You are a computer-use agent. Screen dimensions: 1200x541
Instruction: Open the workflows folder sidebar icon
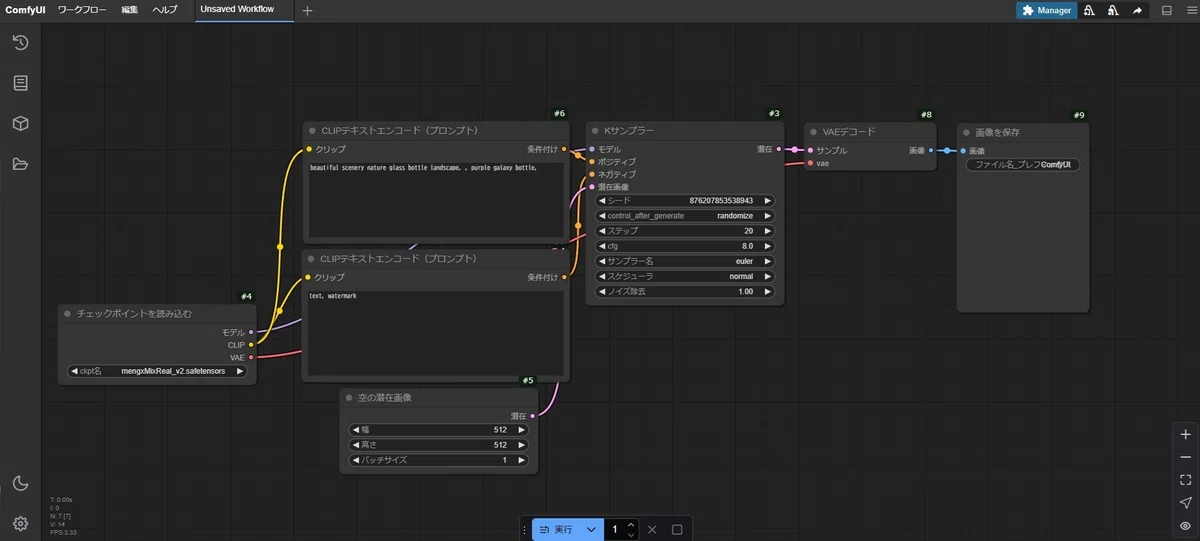click(x=20, y=164)
